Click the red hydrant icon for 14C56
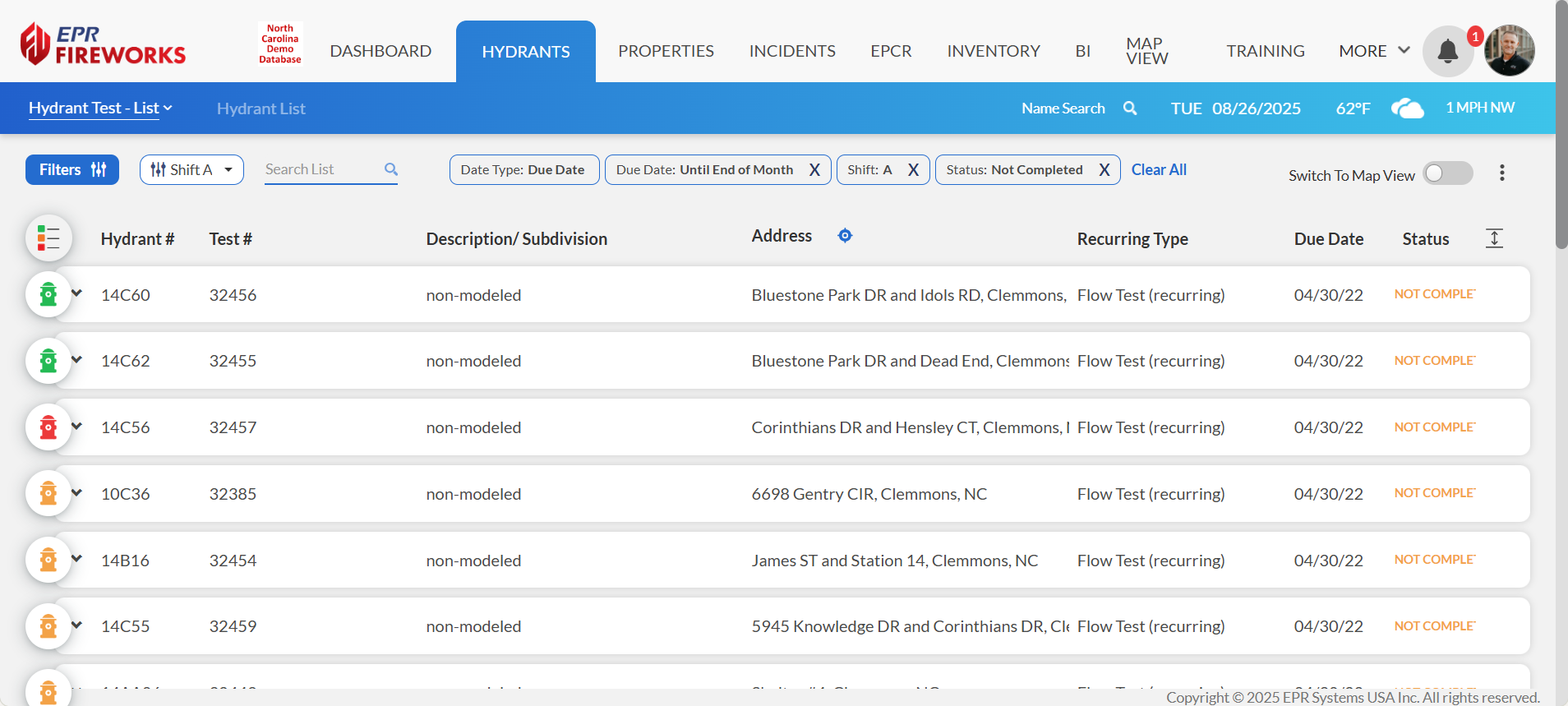The height and width of the screenshot is (706, 1568). pos(48,427)
